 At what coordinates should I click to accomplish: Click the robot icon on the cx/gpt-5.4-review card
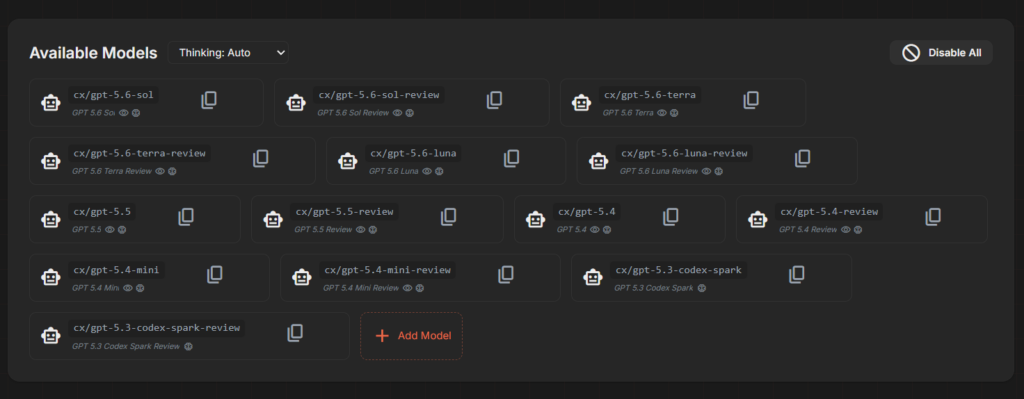point(758,219)
